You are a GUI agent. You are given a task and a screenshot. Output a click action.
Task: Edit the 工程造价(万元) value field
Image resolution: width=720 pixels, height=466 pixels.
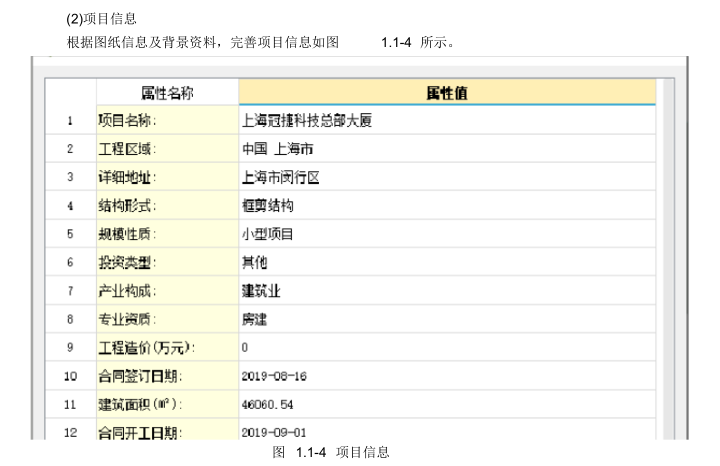point(447,348)
